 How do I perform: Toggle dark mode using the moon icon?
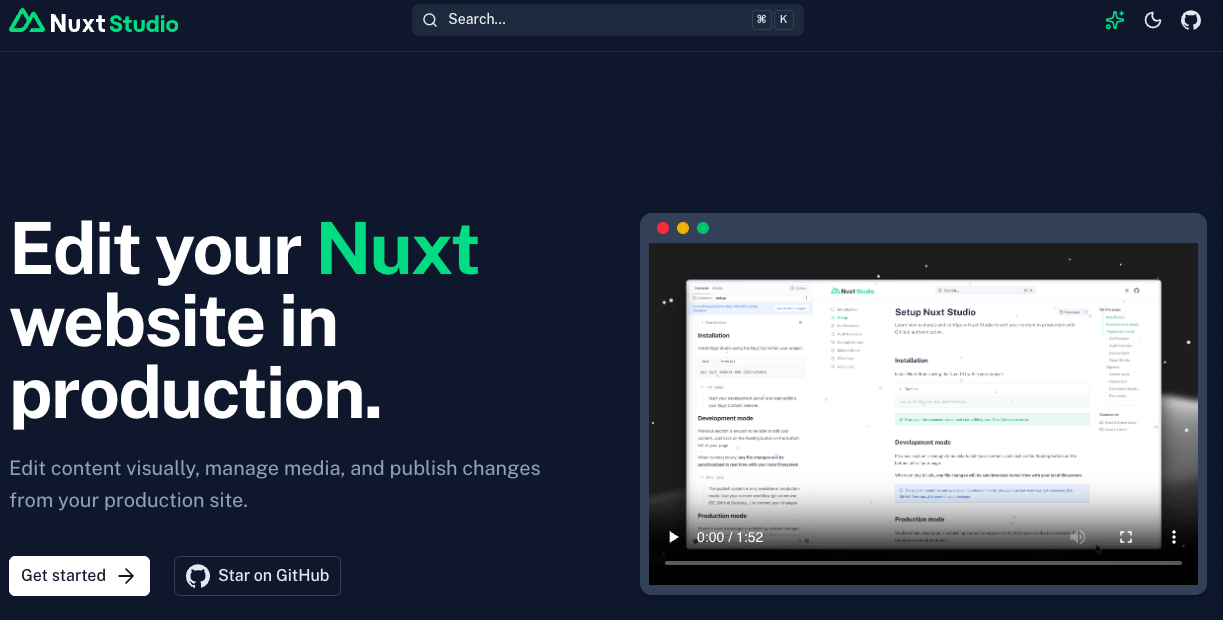1152,19
